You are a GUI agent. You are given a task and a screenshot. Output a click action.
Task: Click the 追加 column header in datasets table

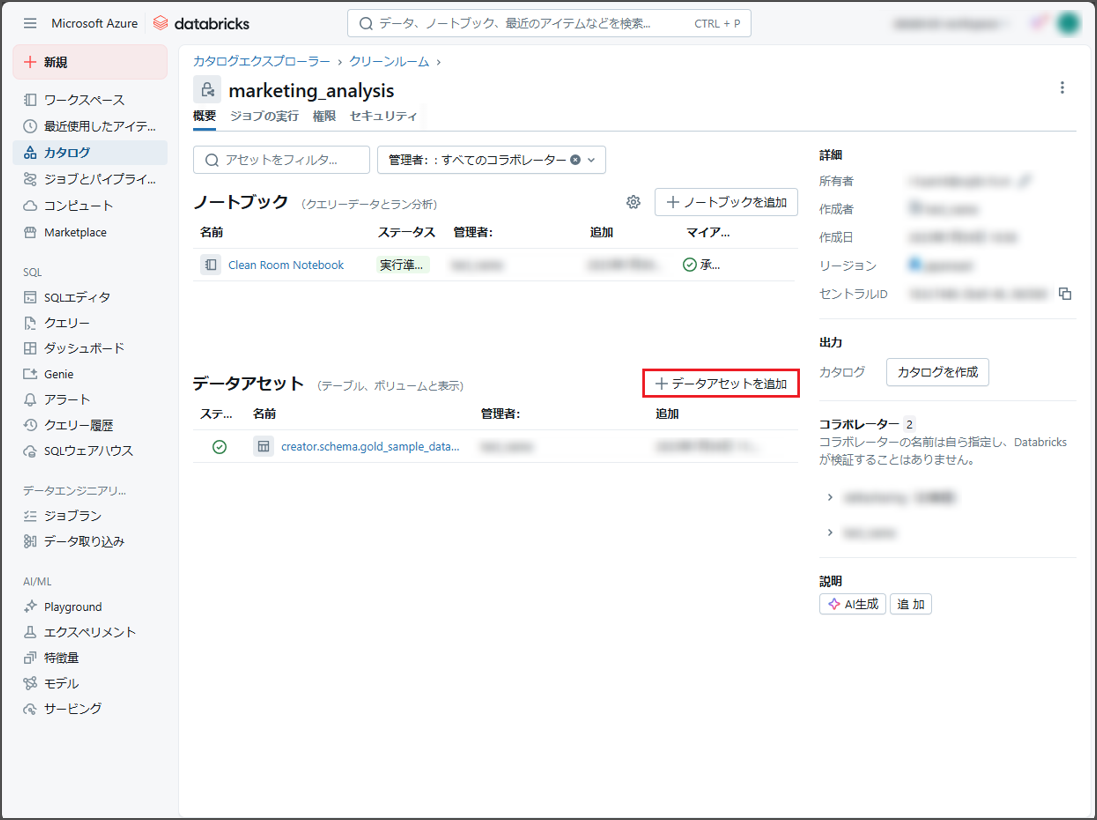coord(667,413)
